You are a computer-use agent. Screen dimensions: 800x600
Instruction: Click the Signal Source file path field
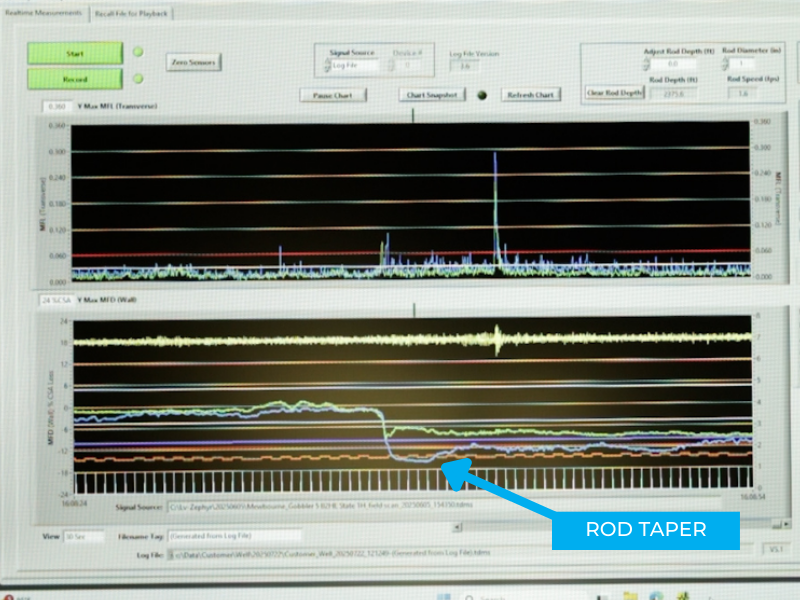coord(444,506)
